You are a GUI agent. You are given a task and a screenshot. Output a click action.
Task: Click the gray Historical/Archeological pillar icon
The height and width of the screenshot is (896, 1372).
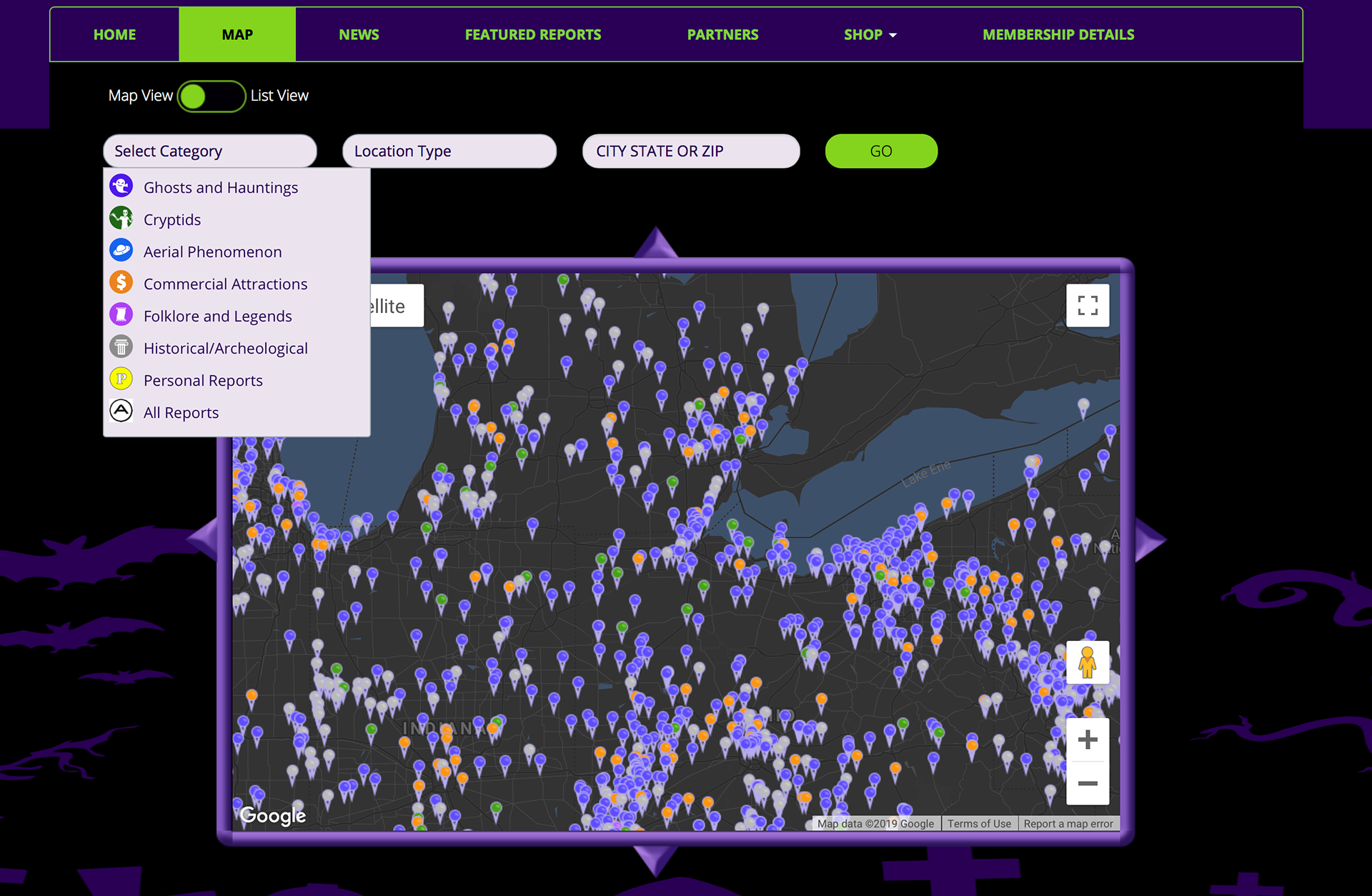point(121,347)
